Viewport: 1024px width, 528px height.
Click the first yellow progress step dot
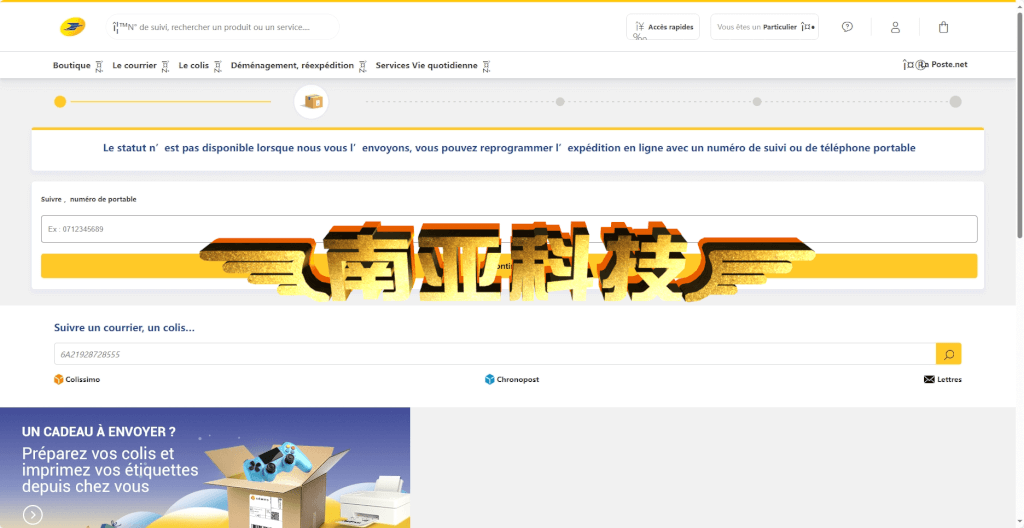click(x=60, y=102)
